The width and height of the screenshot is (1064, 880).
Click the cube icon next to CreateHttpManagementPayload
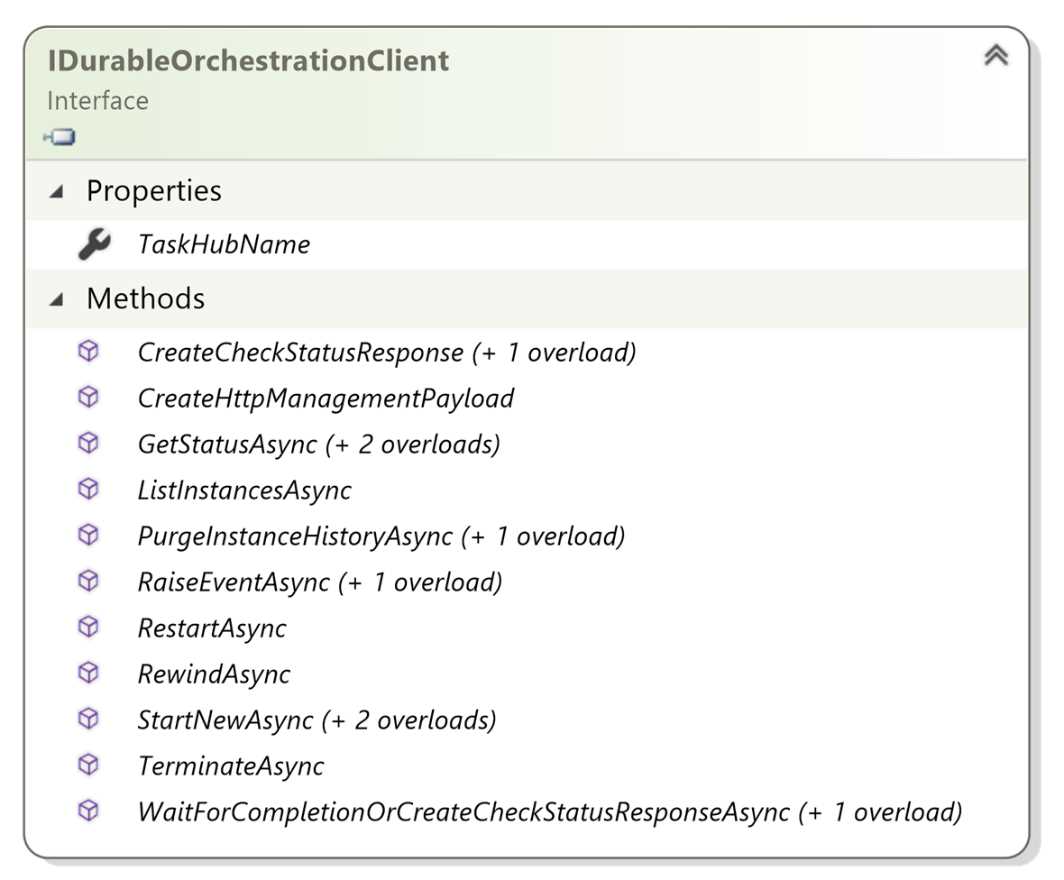91,398
